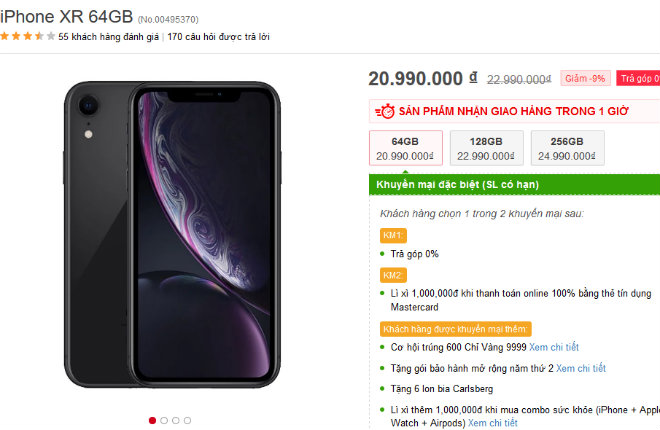View details for 600 Chỉ Vàng prize
Screen dimensions: 660x430
[556, 348]
